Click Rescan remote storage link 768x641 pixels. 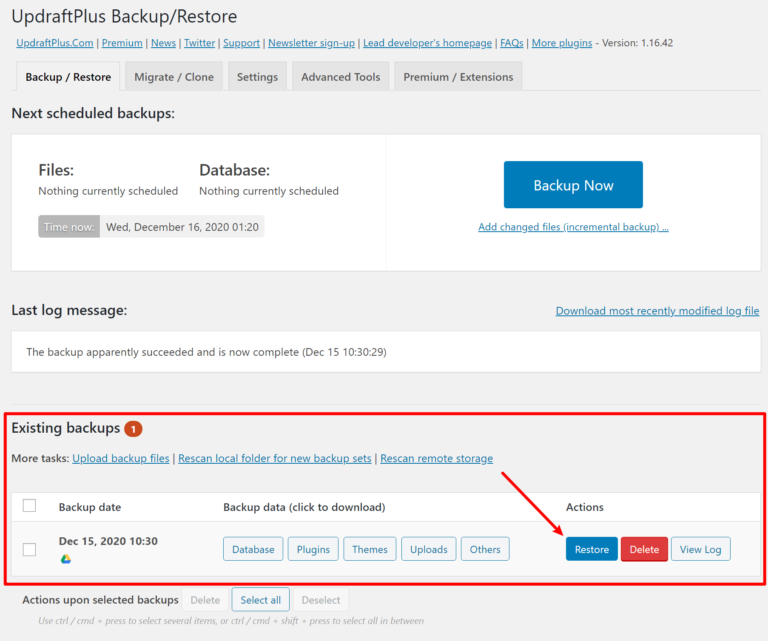click(436, 458)
